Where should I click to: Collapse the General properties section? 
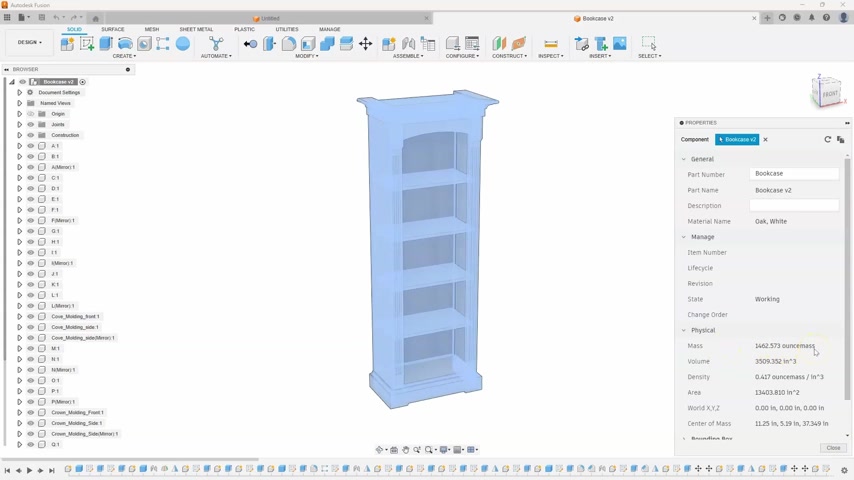684,159
